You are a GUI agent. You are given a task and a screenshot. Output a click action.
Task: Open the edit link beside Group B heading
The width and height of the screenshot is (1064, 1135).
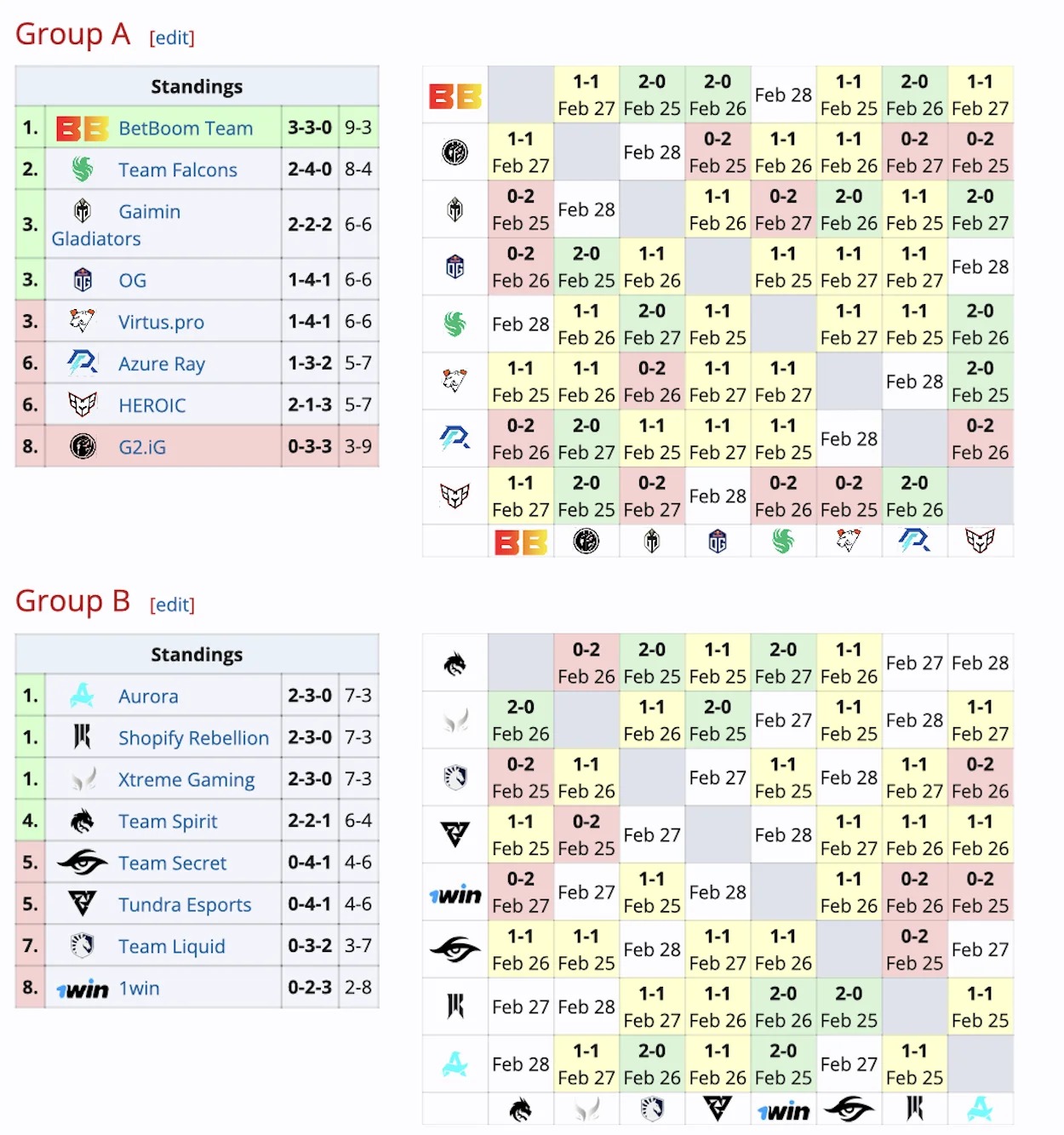coord(172,605)
